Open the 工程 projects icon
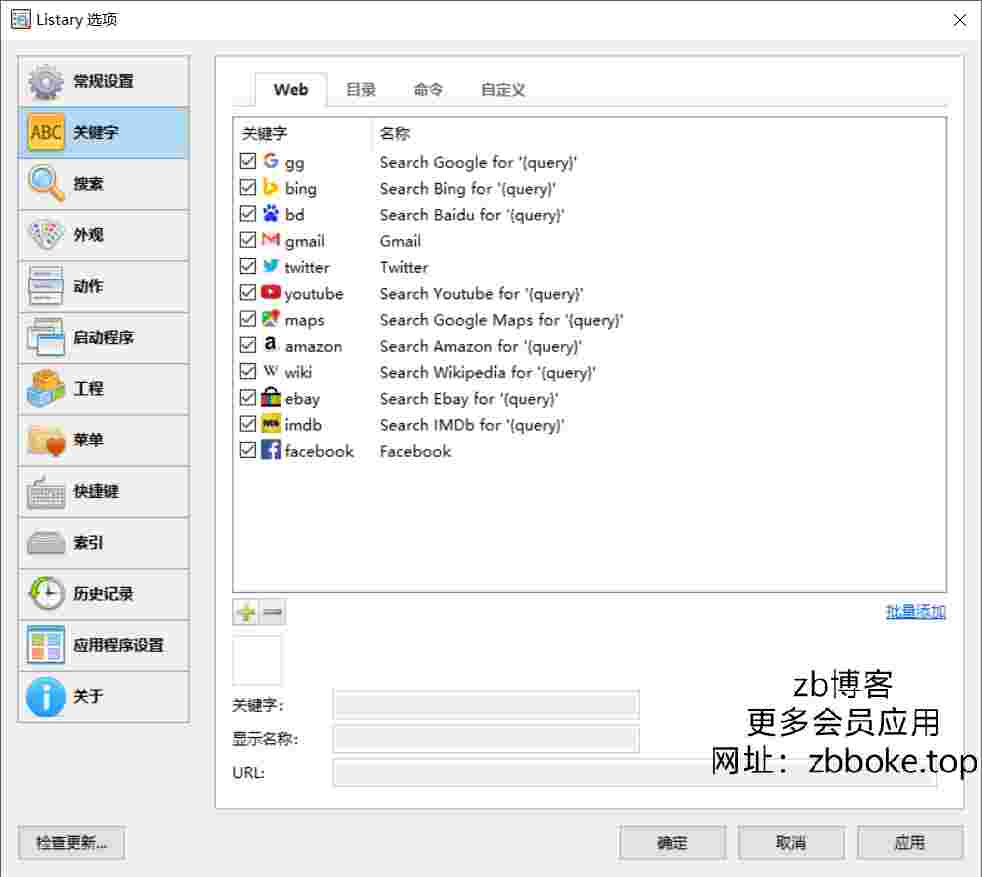This screenshot has height=877, width=982. [x=46, y=388]
